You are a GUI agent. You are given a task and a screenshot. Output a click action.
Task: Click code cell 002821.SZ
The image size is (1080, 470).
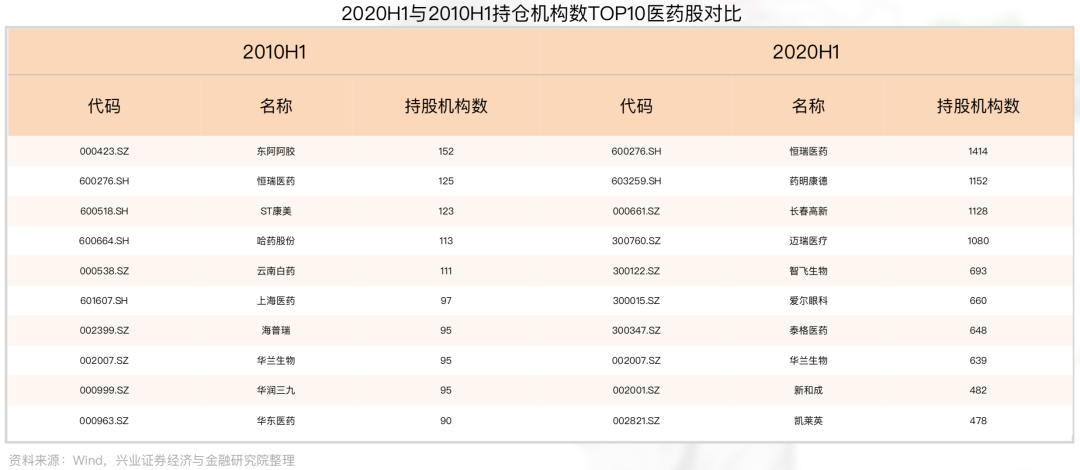tap(636, 420)
